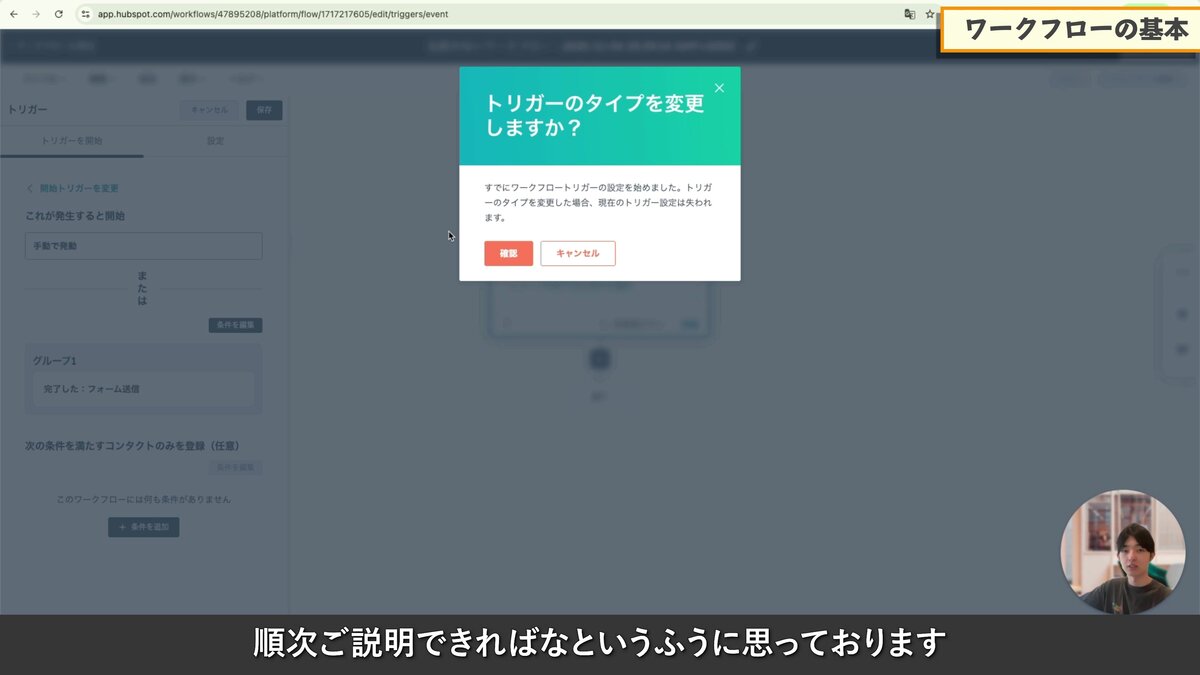
Task: Close the trigger change dialog via X icon
Action: pos(719,88)
